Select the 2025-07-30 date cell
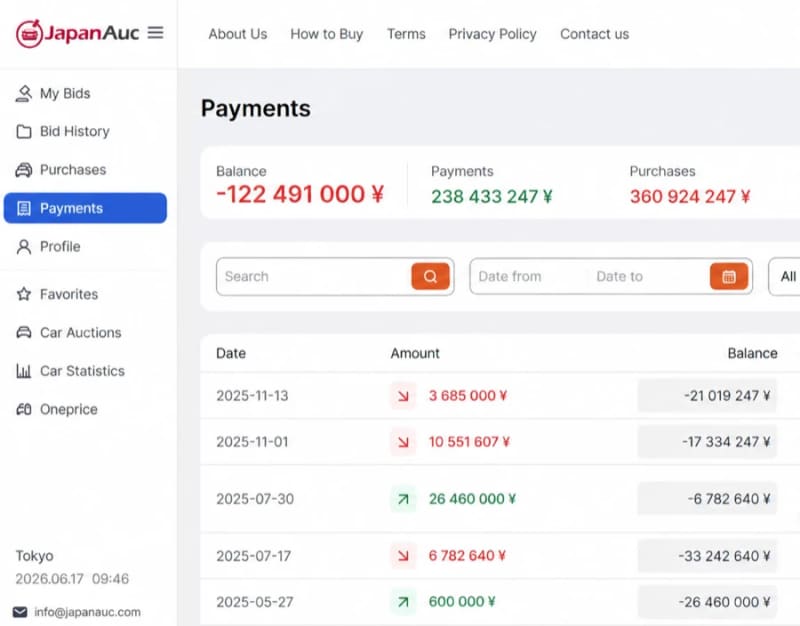The image size is (800, 626). click(255, 499)
